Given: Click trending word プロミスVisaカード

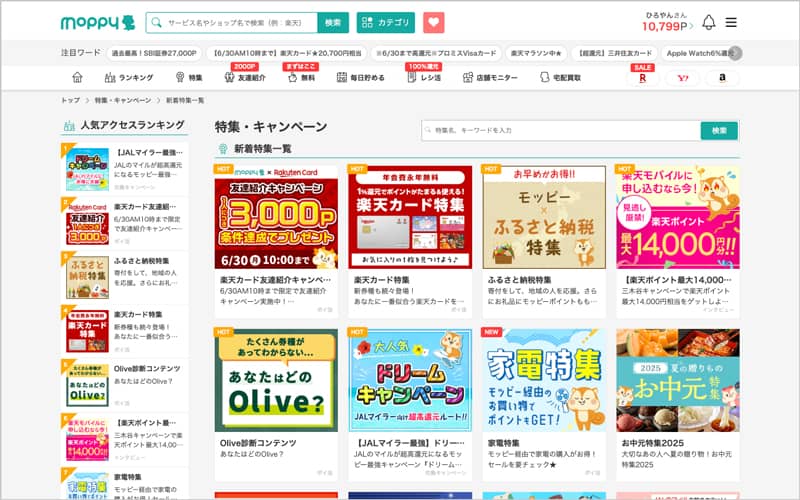Looking at the screenshot, I should coord(436,53).
